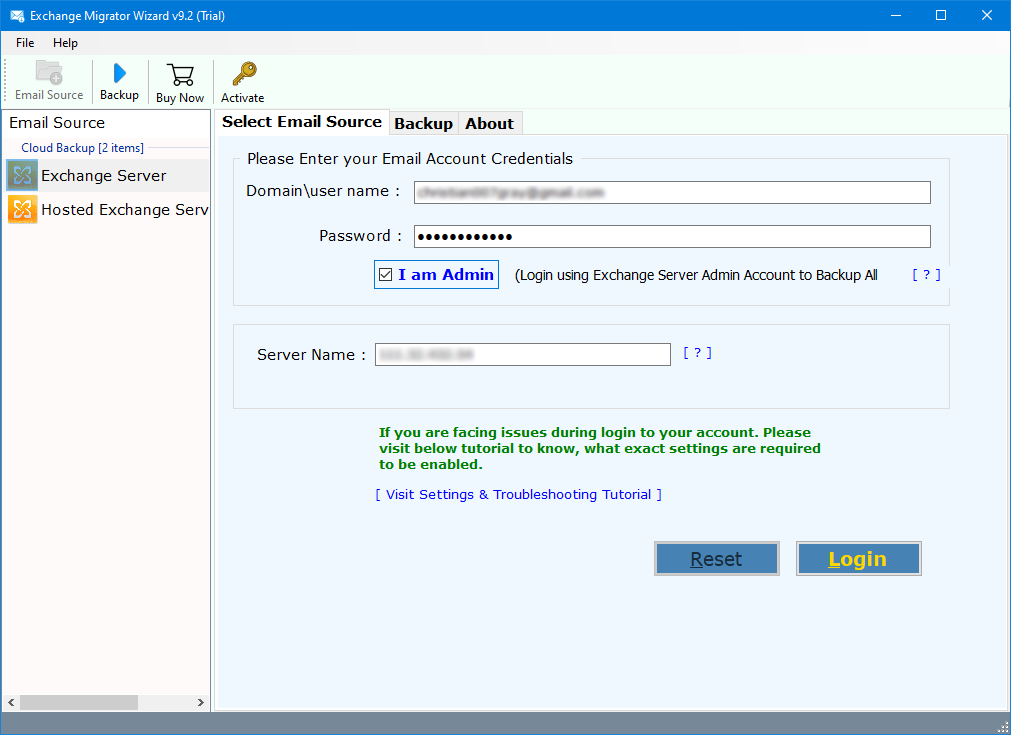Open the Help menu
Image resolution: width=1011 pixels, height=735 pixels.
click(65, 43)
